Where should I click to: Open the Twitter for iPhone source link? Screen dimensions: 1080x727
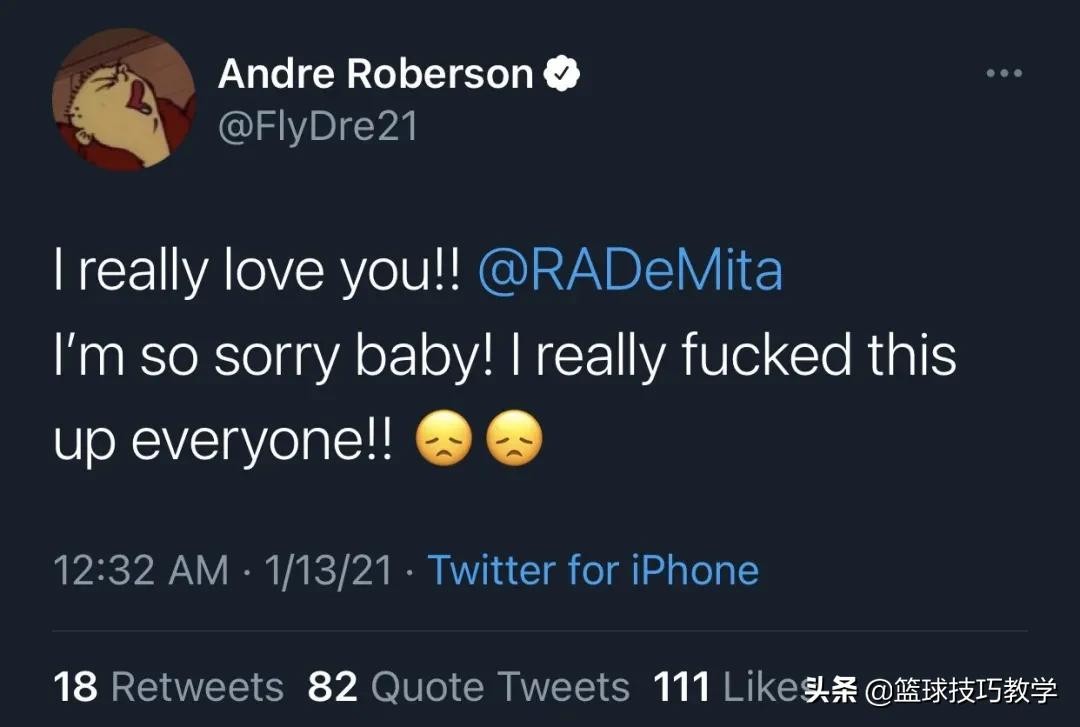[593, 570]
